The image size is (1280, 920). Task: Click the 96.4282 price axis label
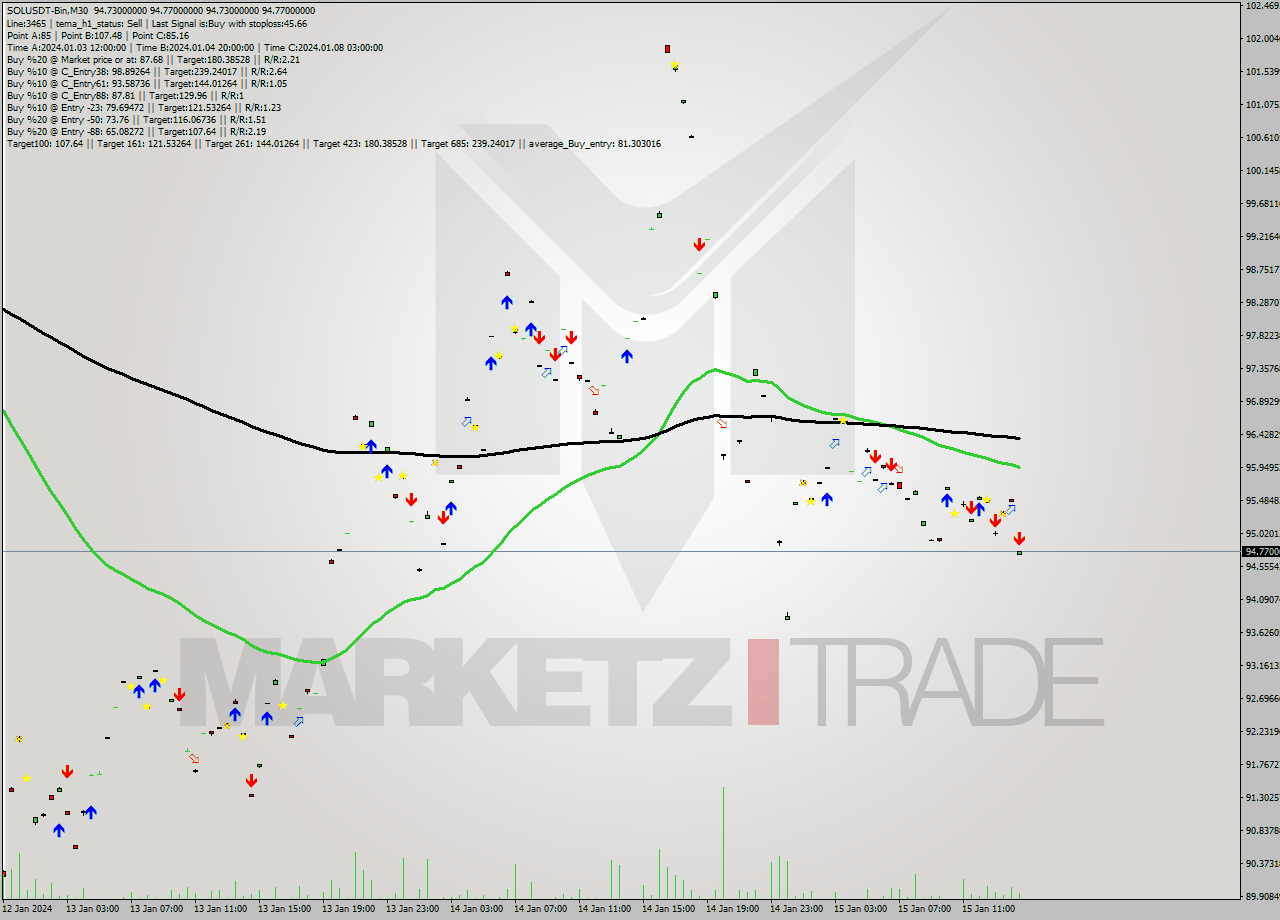click(1262, 434)
